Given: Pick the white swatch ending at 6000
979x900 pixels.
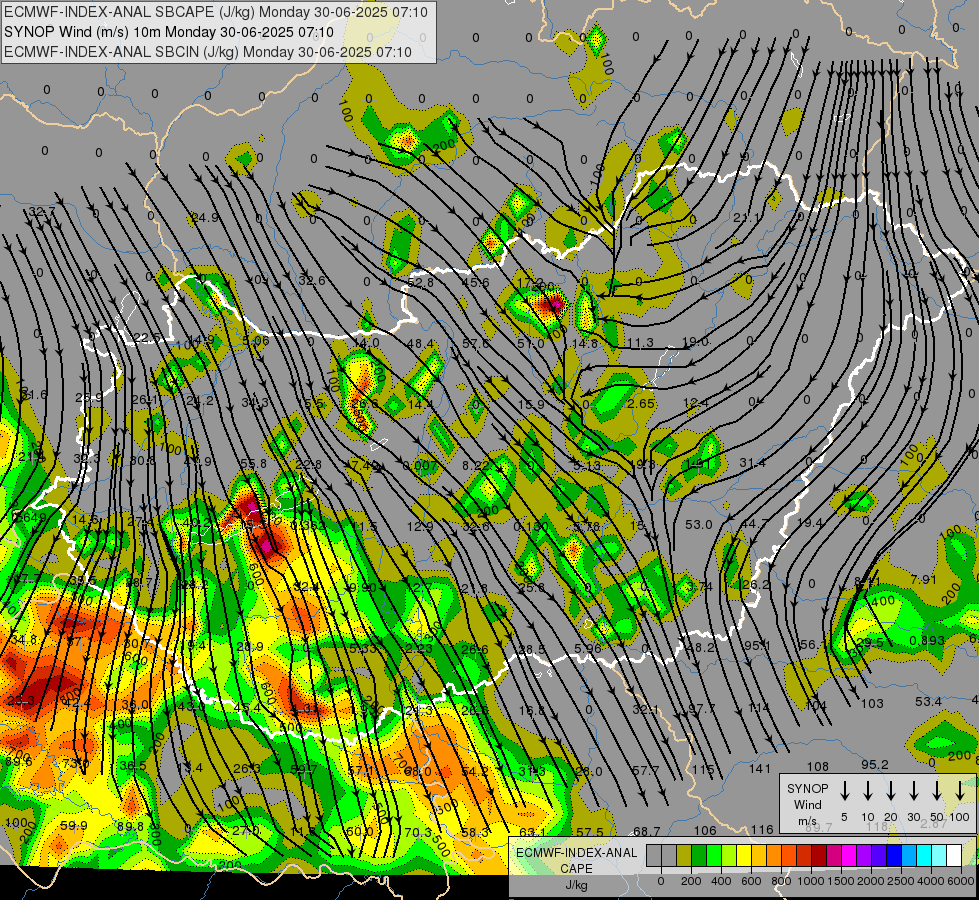Looking at the screenshot, I should 953,856.
